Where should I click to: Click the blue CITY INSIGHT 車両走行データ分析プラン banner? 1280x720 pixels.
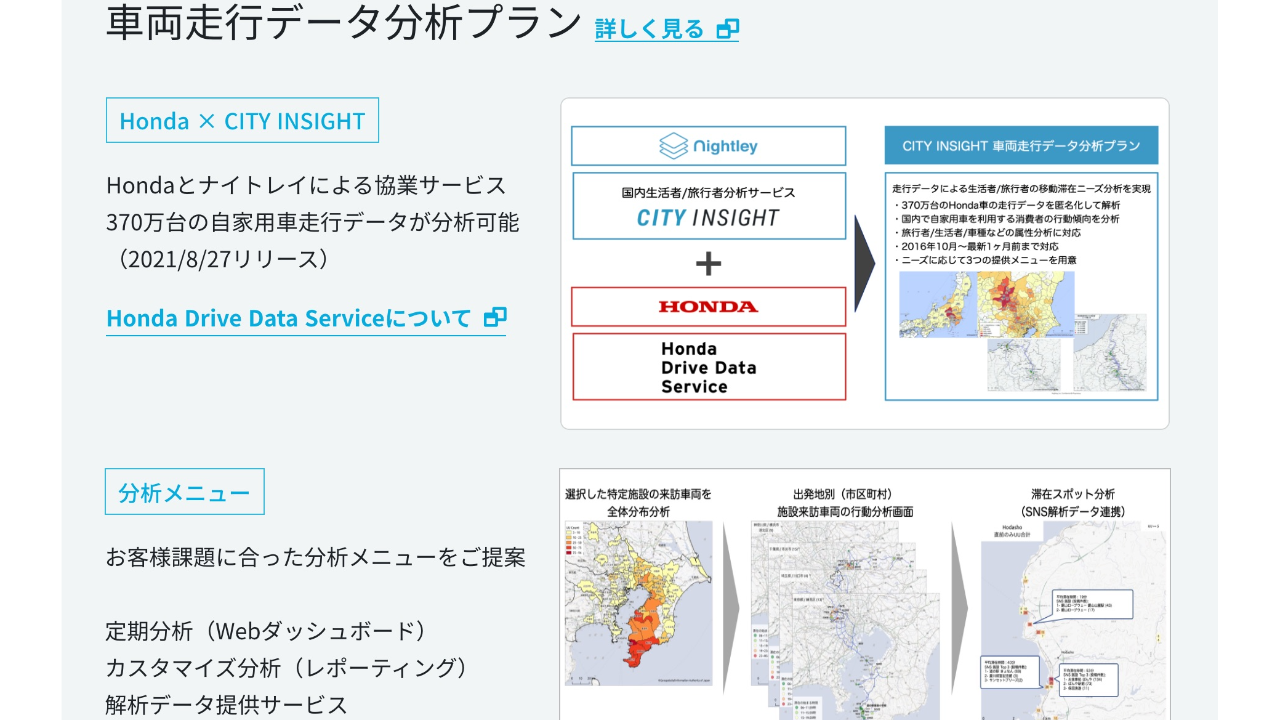pyautogui.click(x=1021, y=146)
